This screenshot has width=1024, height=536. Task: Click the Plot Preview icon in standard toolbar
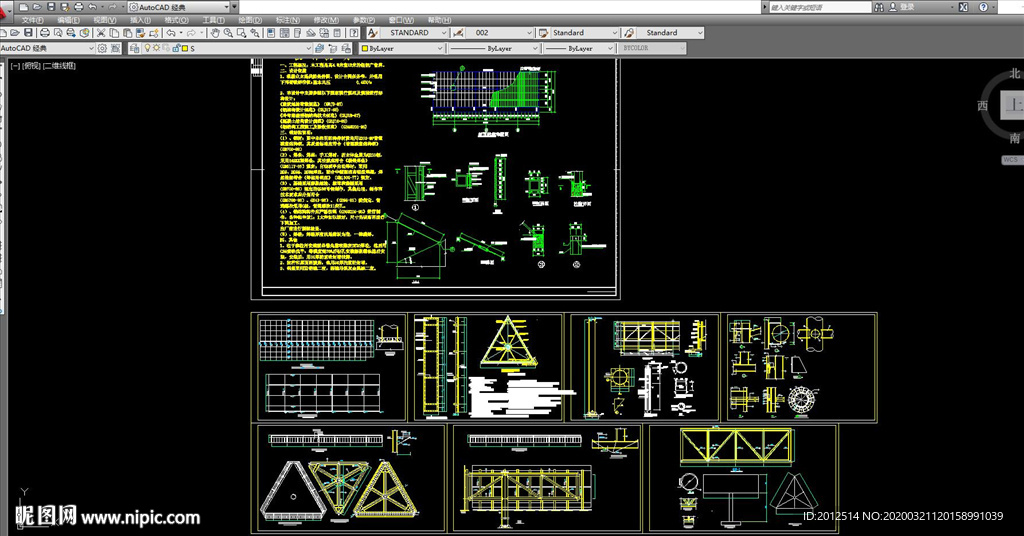[x=57, y=33]
